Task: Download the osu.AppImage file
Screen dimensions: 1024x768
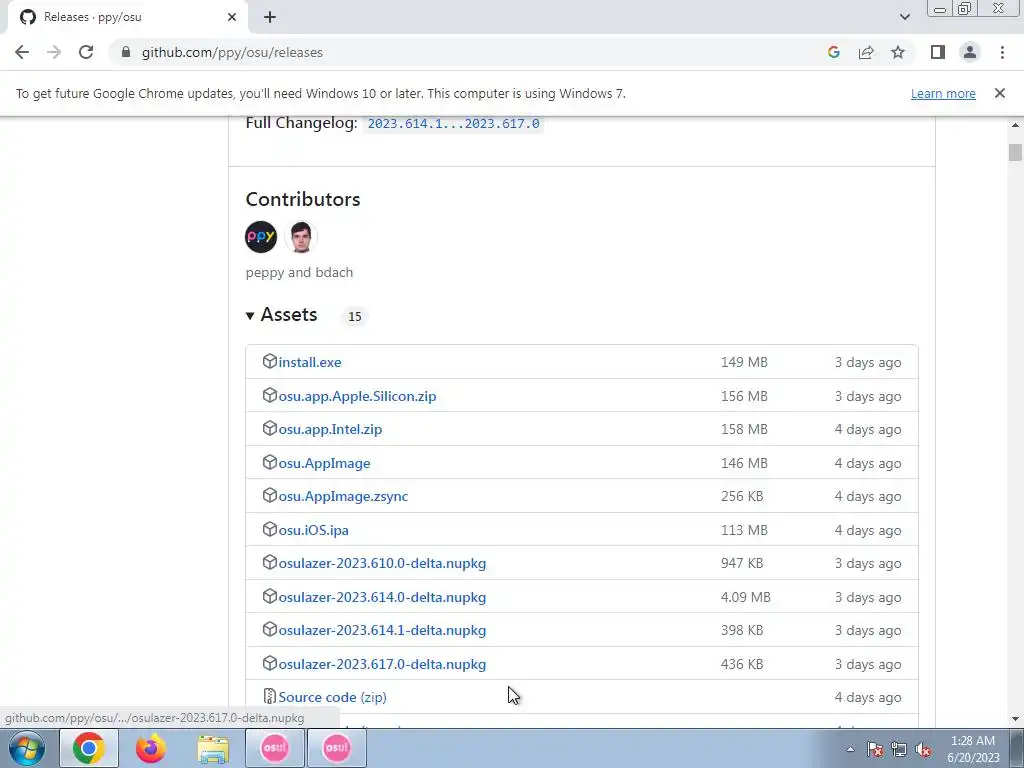Action: point(324,463)
